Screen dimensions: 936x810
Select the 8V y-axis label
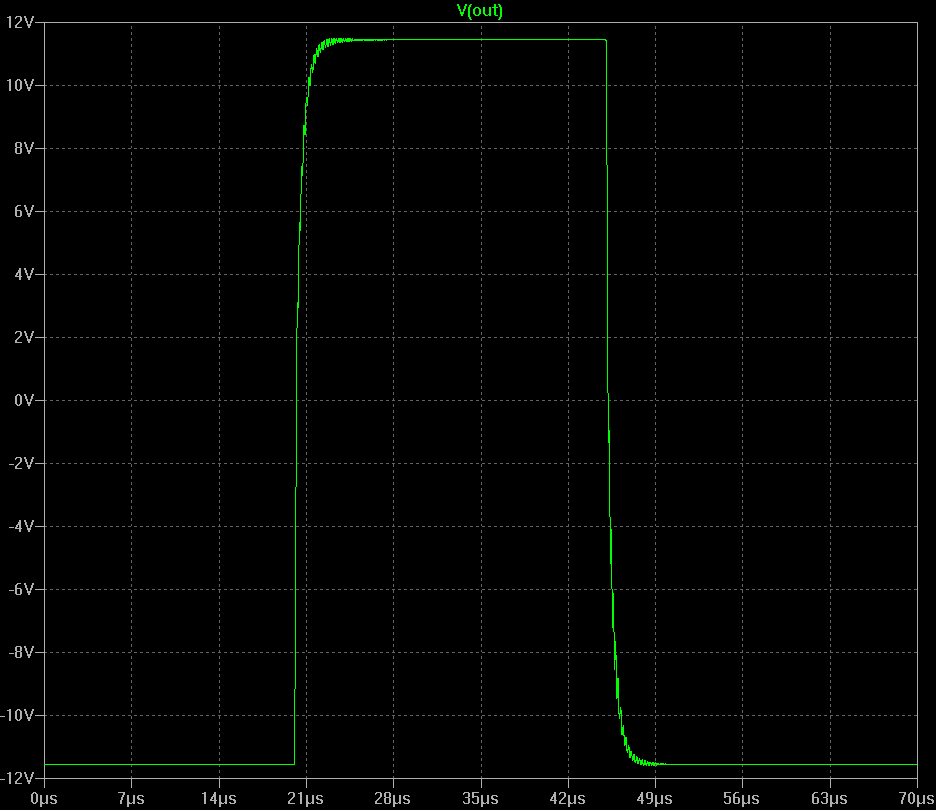pyautogui.click(x=24, y=148)
